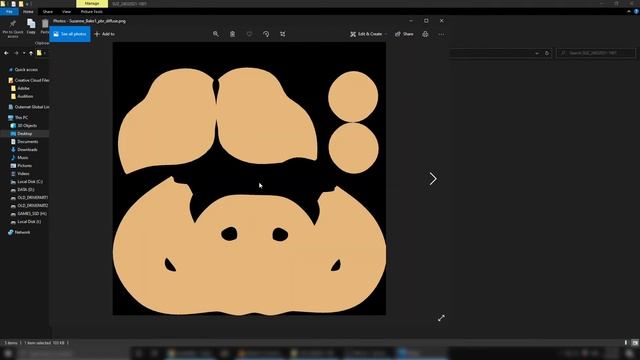Open the Photos See more ellipsis menu

tap(441, 34)
